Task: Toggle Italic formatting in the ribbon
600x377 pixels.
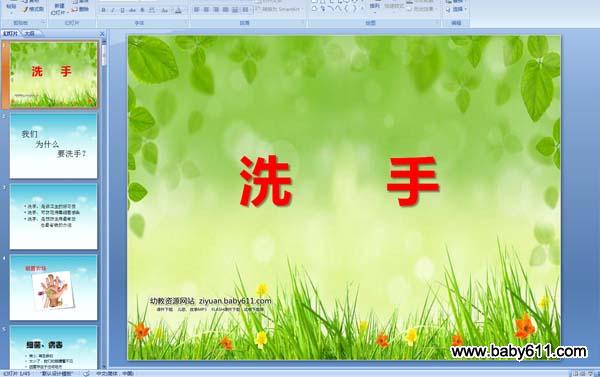Action: click(113, 10)
